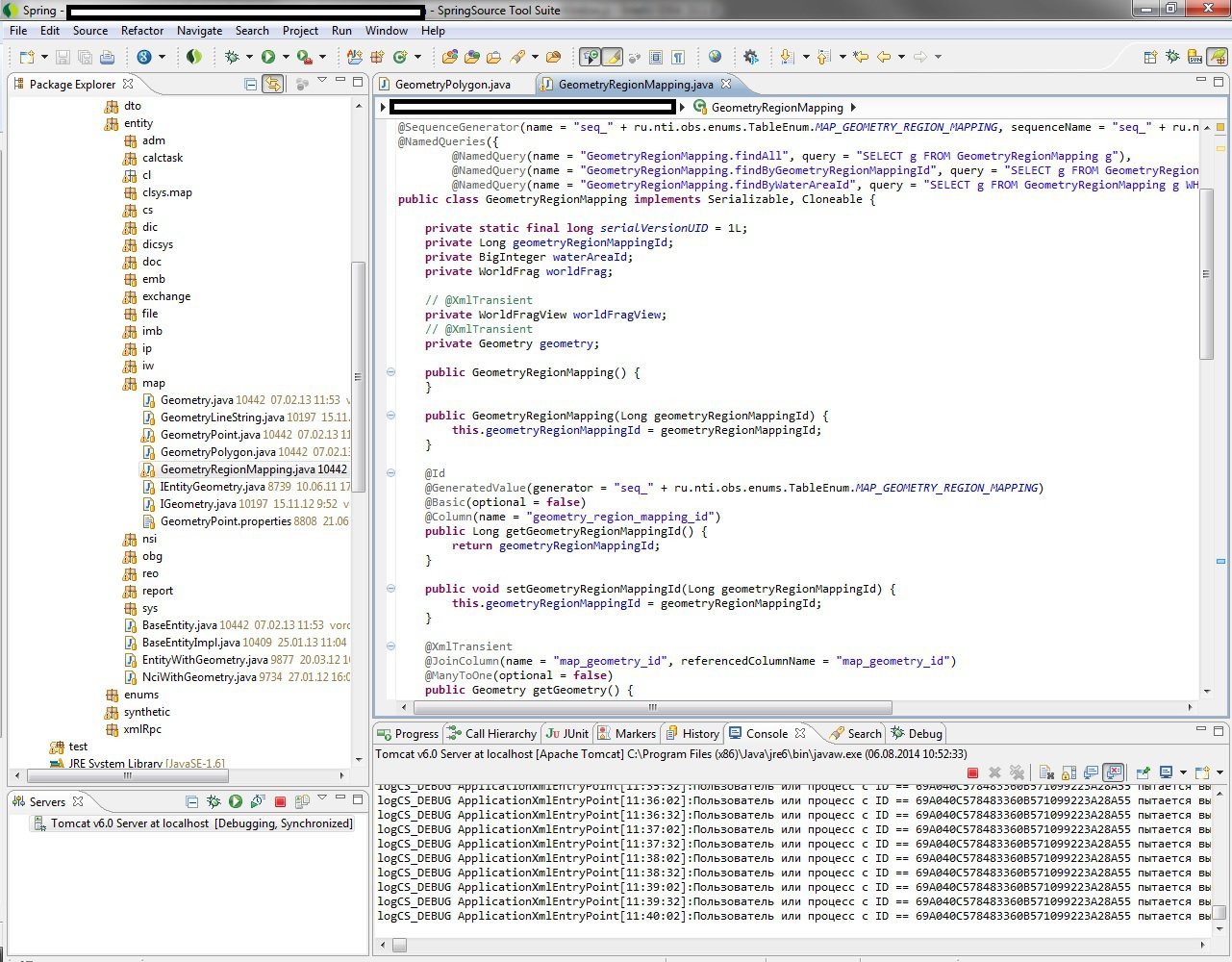Toggle Show Whitespace Characters pilcrow button
The height and width of the screenshot is (962, 1232).
click(678, 58)
